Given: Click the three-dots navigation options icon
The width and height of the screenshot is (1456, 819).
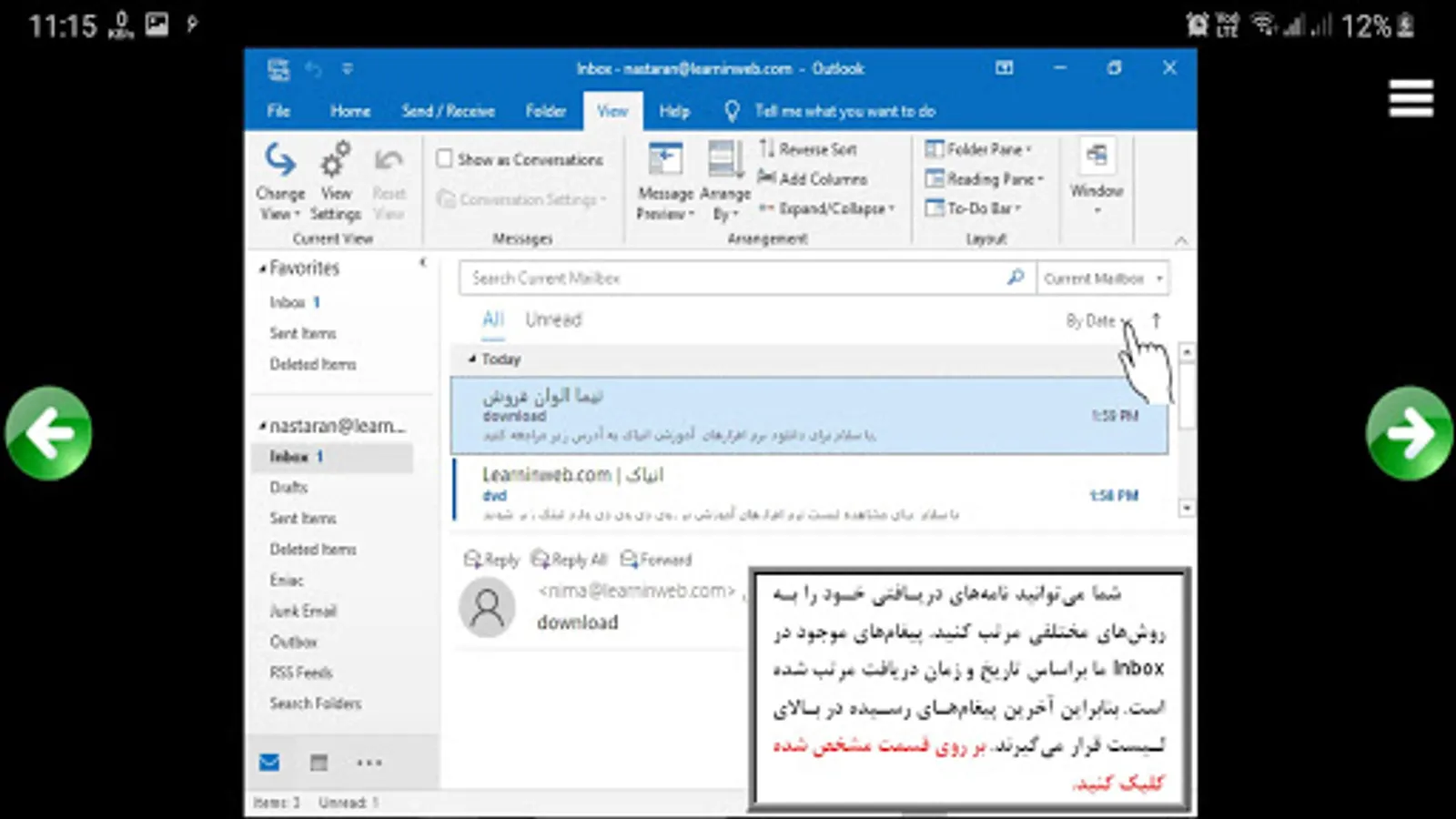Looking at the screenshot, I should (369, 763).
